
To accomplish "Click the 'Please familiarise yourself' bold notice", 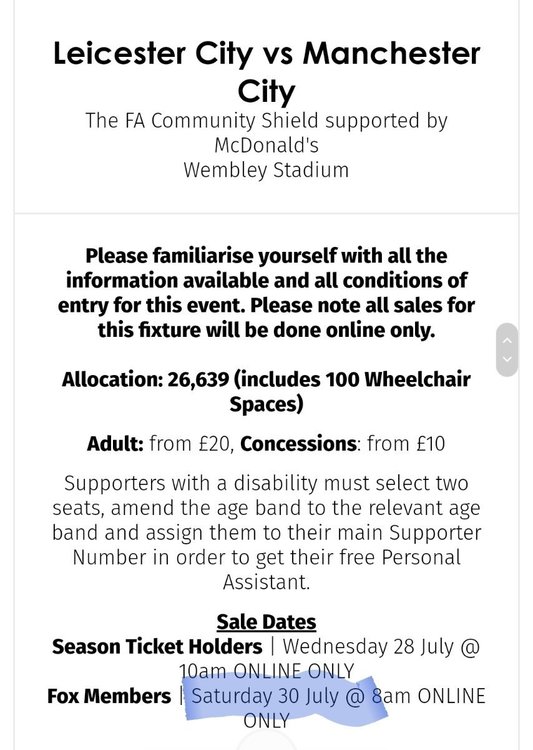I will pos(266,293).
